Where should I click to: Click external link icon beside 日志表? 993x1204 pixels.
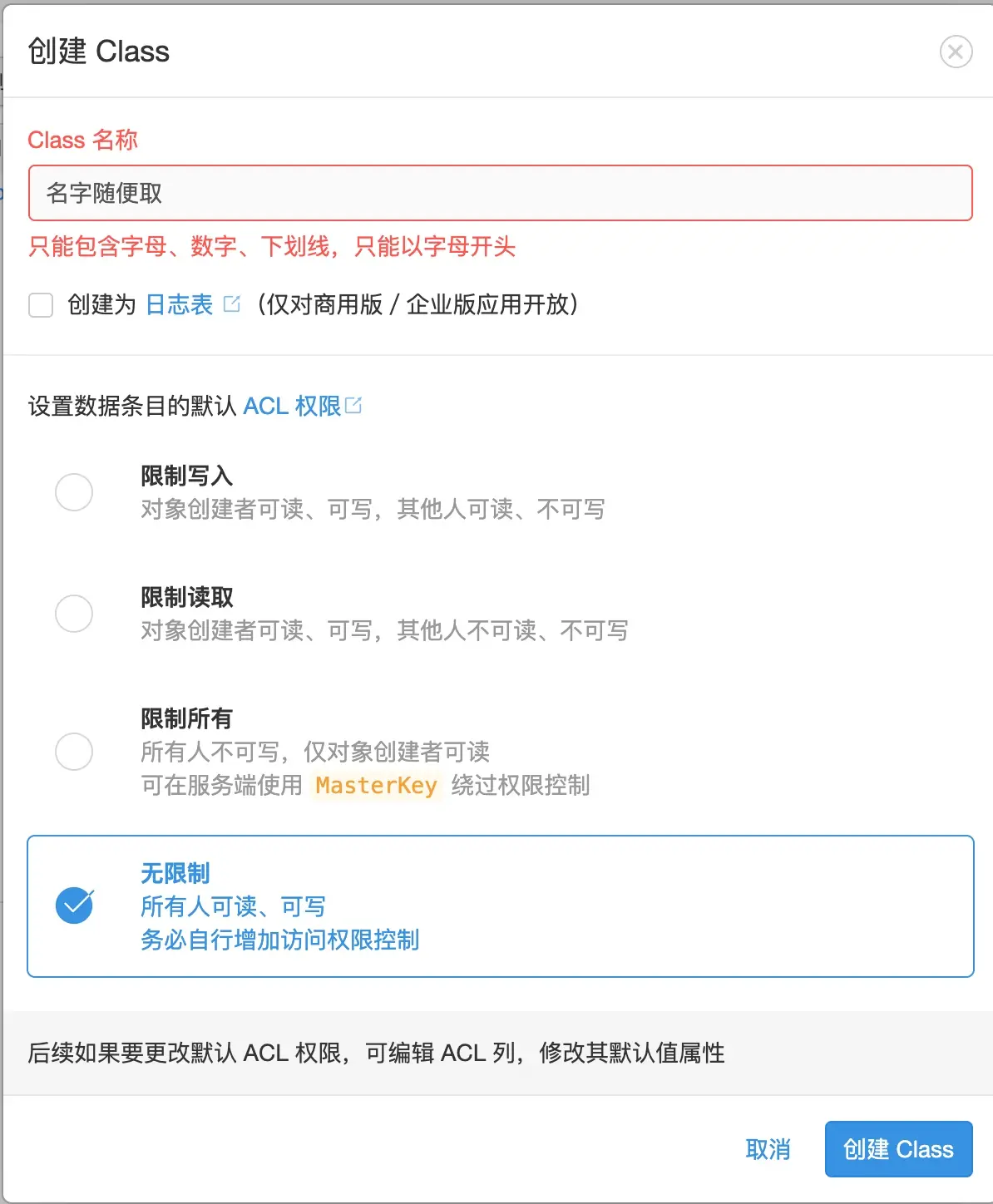click(232, 304)
